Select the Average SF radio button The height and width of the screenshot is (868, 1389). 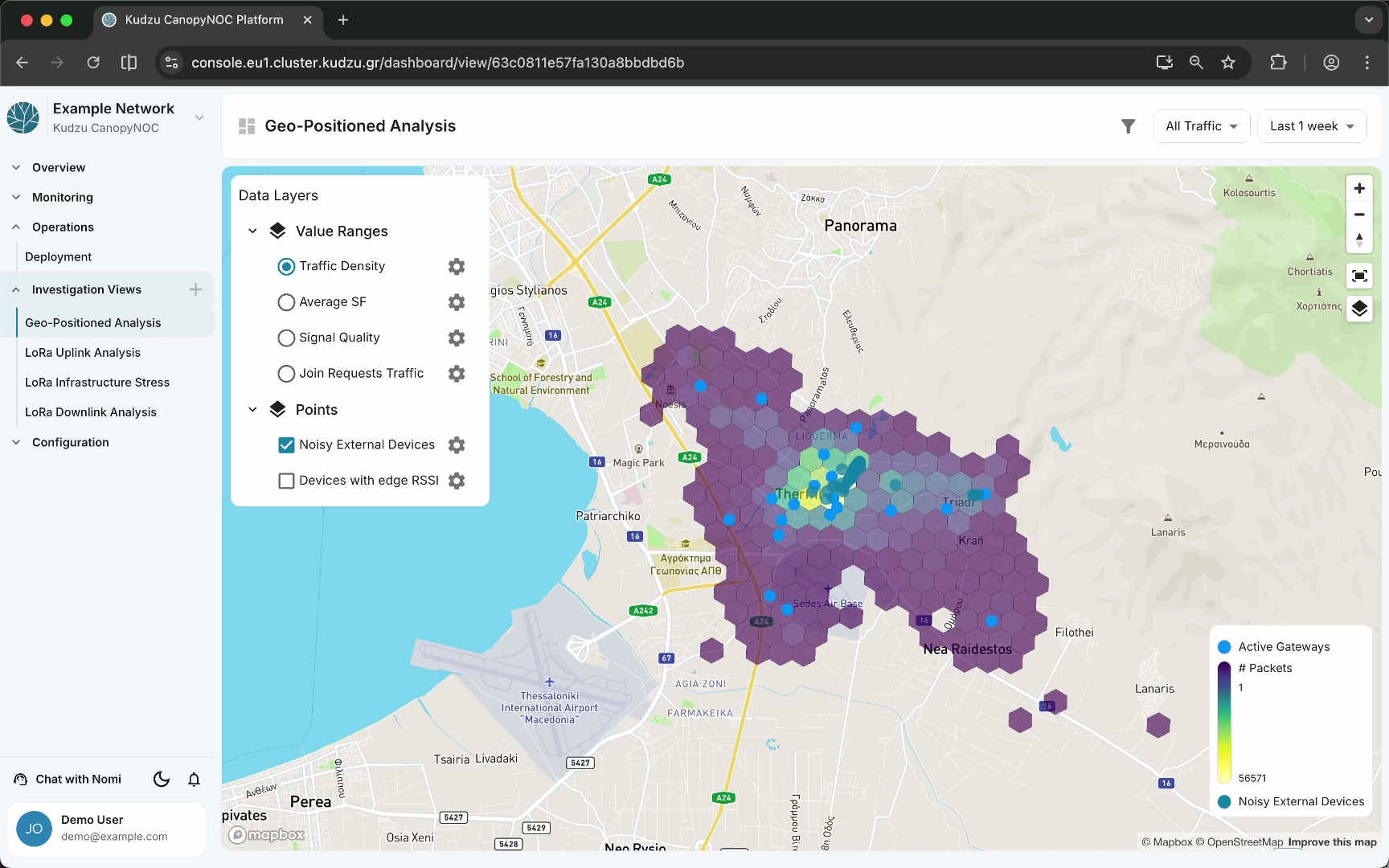[286, 302]
